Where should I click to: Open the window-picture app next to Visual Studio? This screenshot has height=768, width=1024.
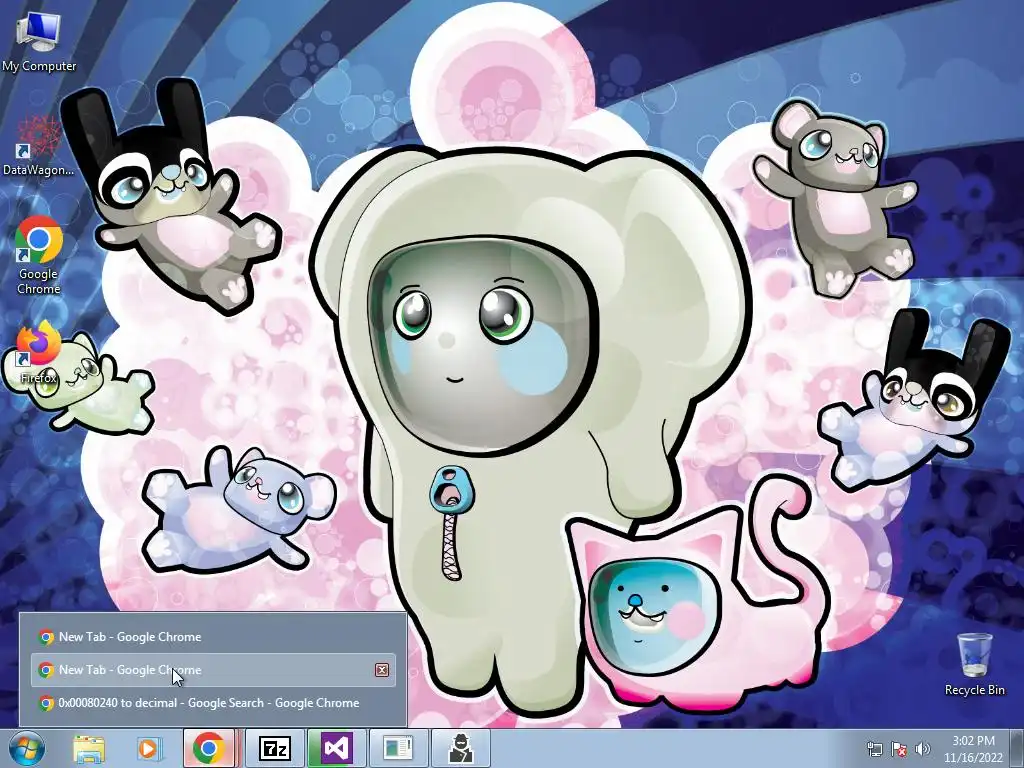398,748
